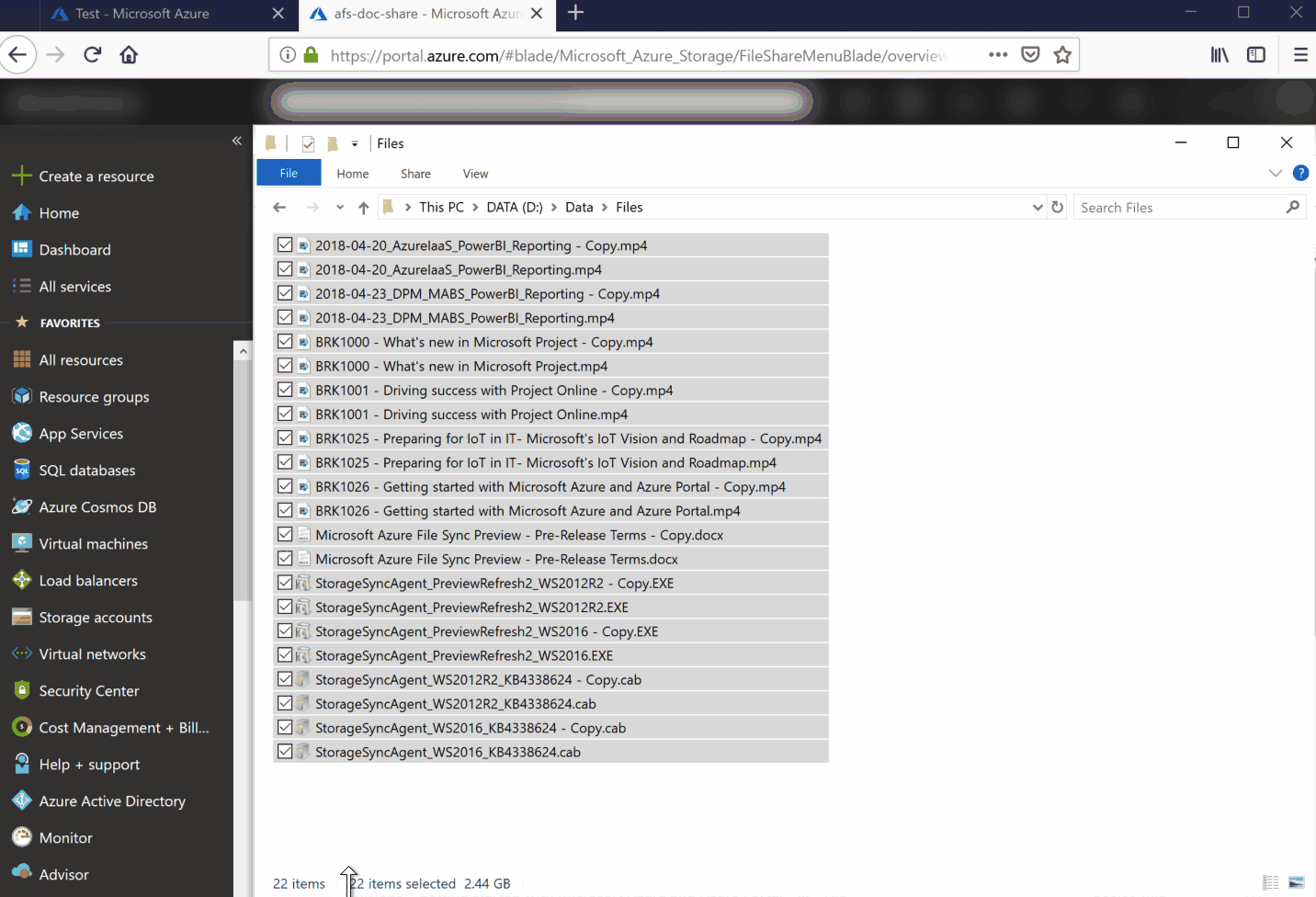Viewport: 1316px width, 897px height.
Task: Open Resource groups in the Azure sidebar
Action: (94, 396)
